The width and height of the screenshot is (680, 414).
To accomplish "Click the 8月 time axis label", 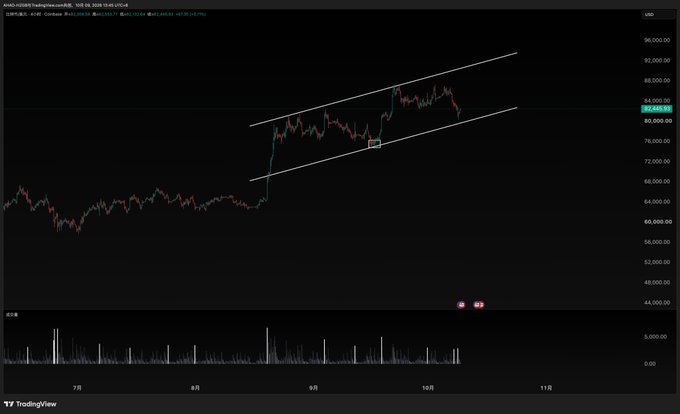I will point(195,388).
